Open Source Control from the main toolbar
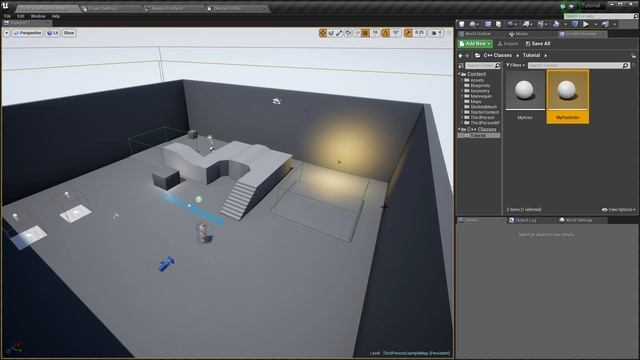The width and height of the screenshot is (640, 360). pos(472,24)
